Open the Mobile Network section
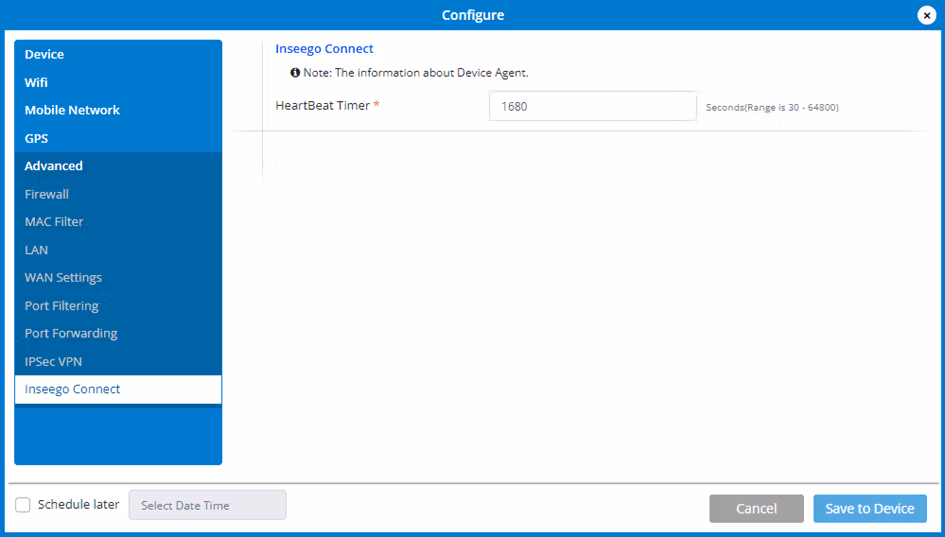Screen dimensions: 945x537 pos(118,110)
